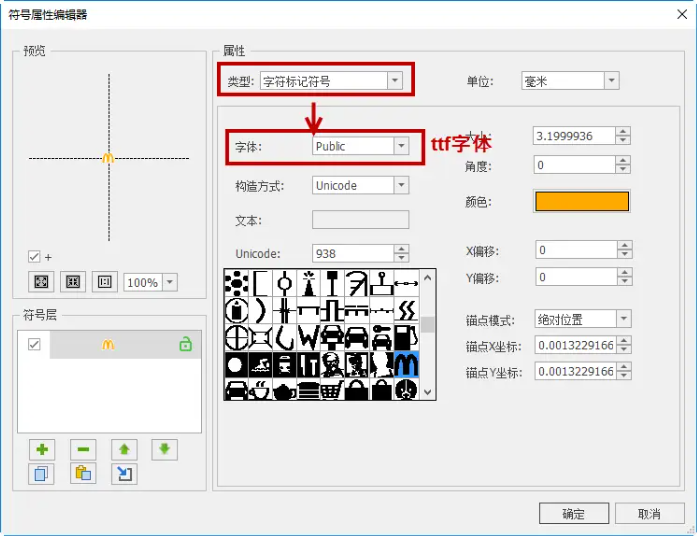Click the 锚点X坐标 value field
The image size is (698, 537).
click(575, 345)
